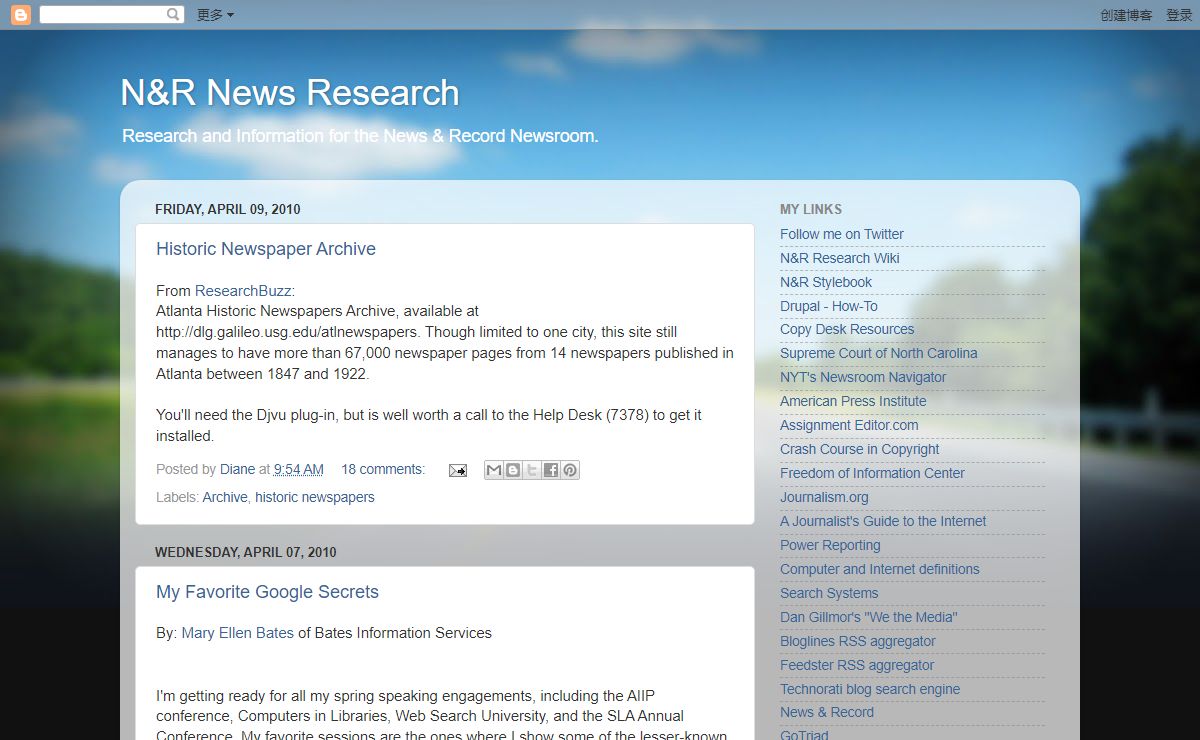1200x740 pixels.
Task: Open Dan Gillmor's "We the Media" link
Action: pos(868,617)
